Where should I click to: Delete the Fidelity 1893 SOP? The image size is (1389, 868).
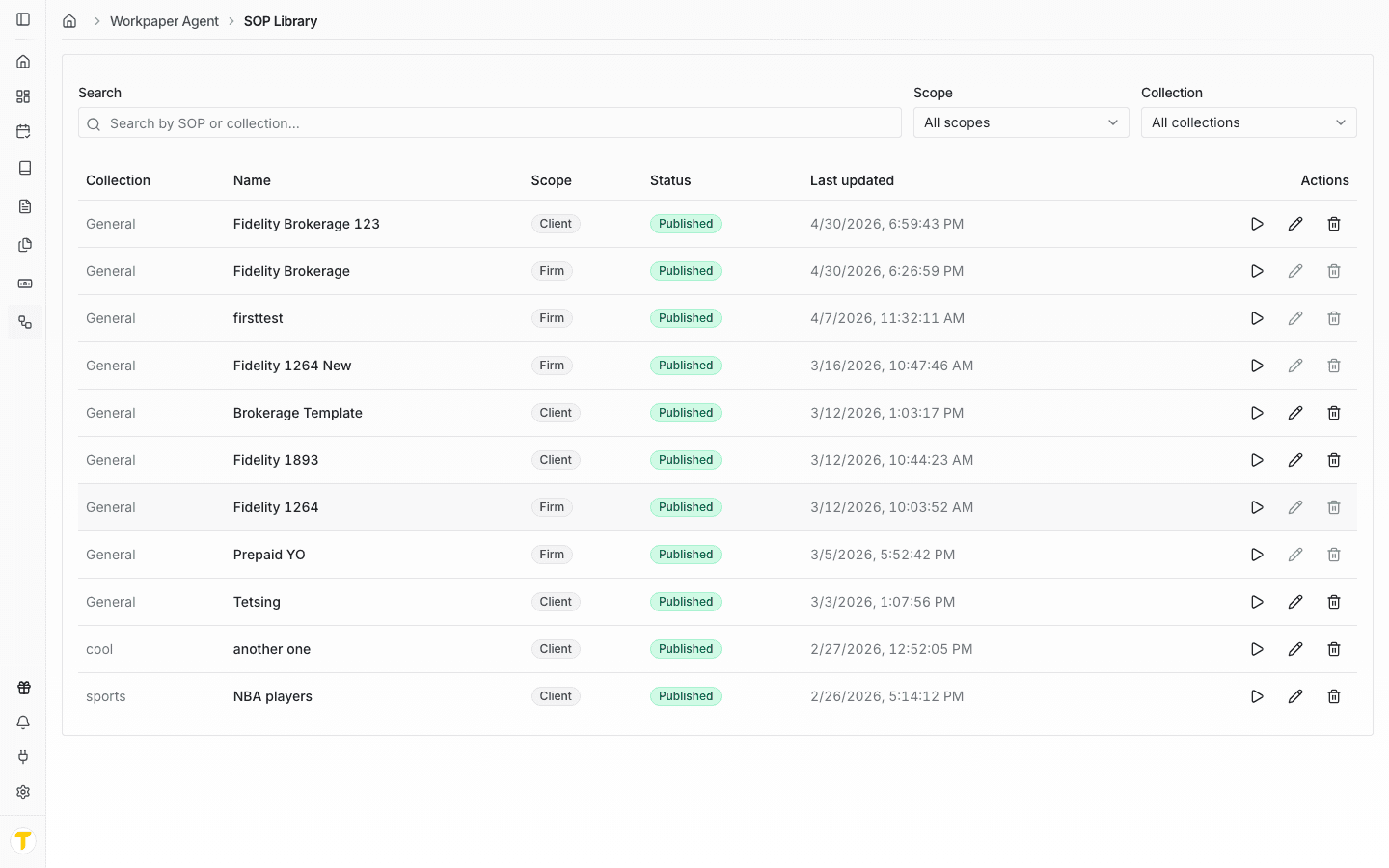pyautogui.click(x=1334, y=460)
